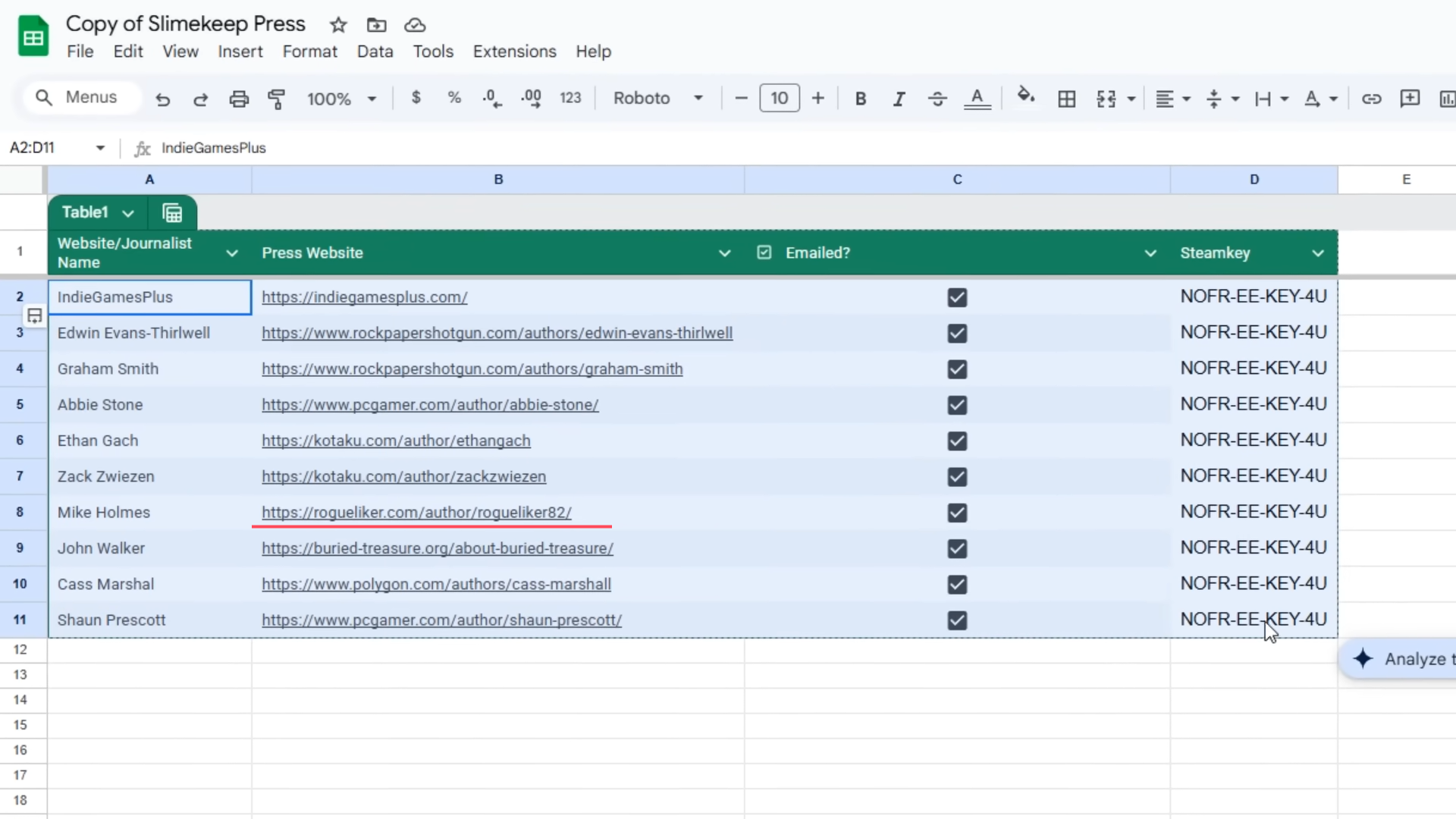Open the borders tool
The image size is (1456, 819).
point(1066,99)
